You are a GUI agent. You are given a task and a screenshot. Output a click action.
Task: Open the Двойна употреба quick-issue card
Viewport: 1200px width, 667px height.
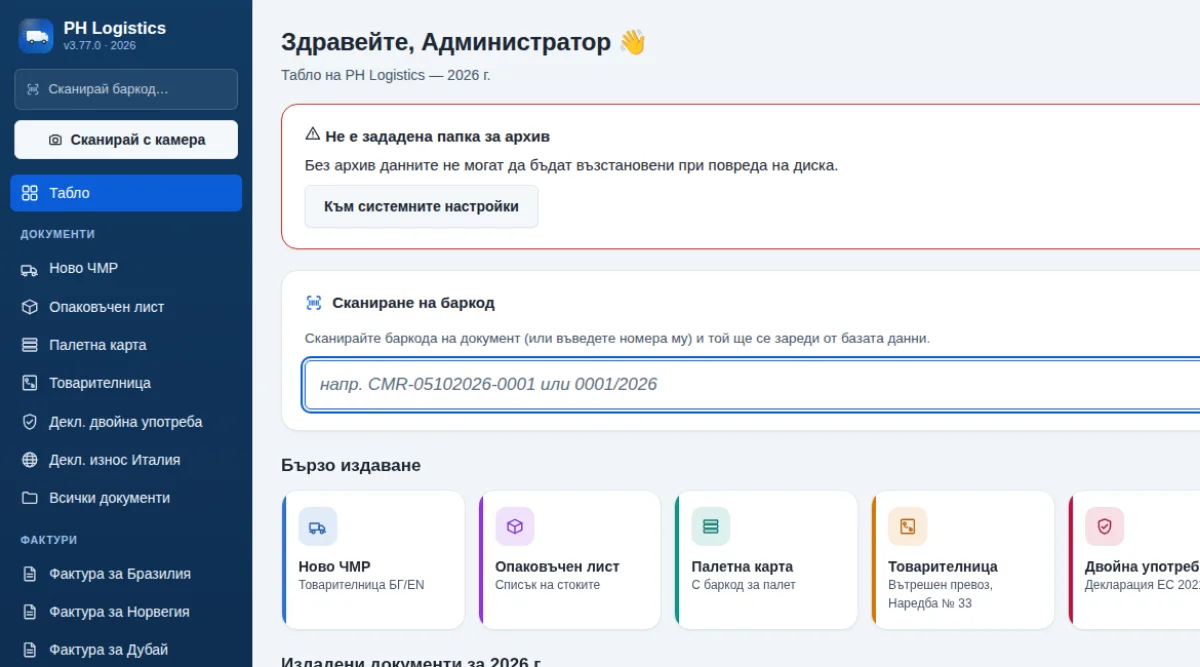pos(1134,560)
